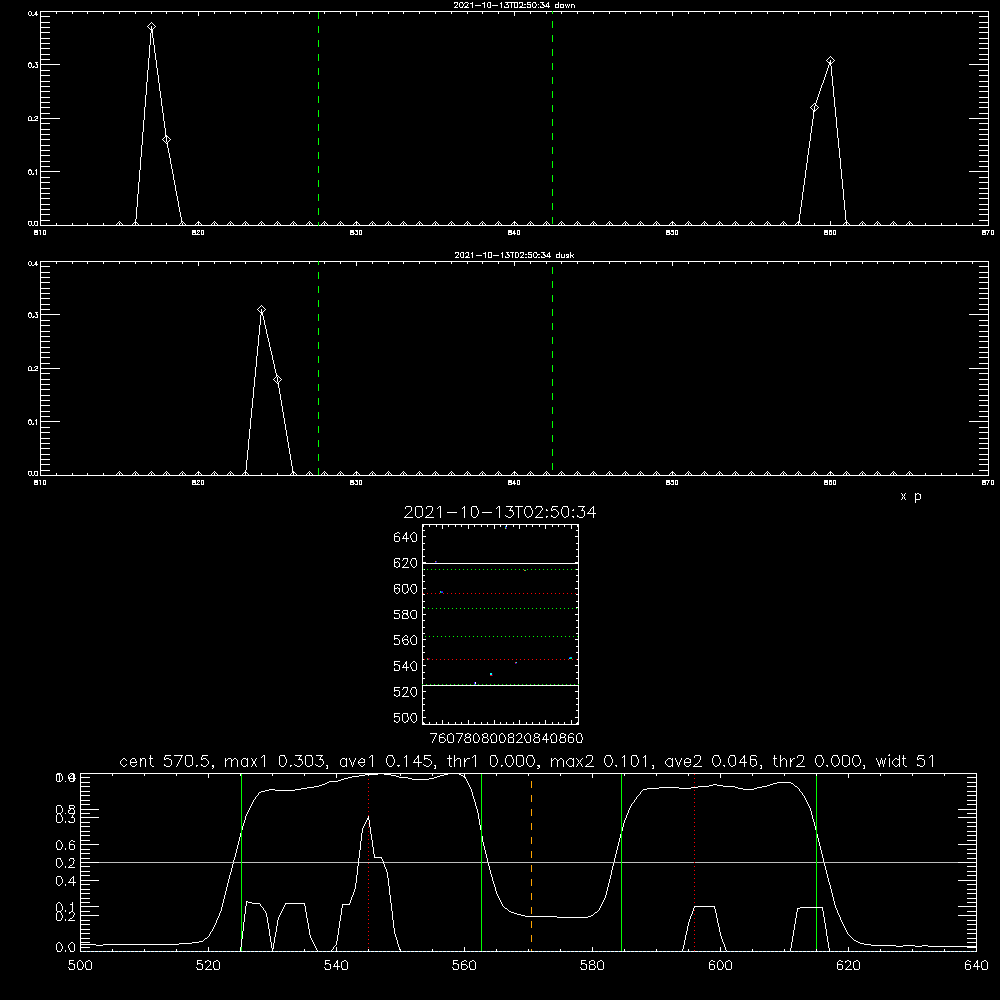
Task: Click the '2021-10-13T02:50:34 dawn' plot title
Action: (x=514, y=5)
